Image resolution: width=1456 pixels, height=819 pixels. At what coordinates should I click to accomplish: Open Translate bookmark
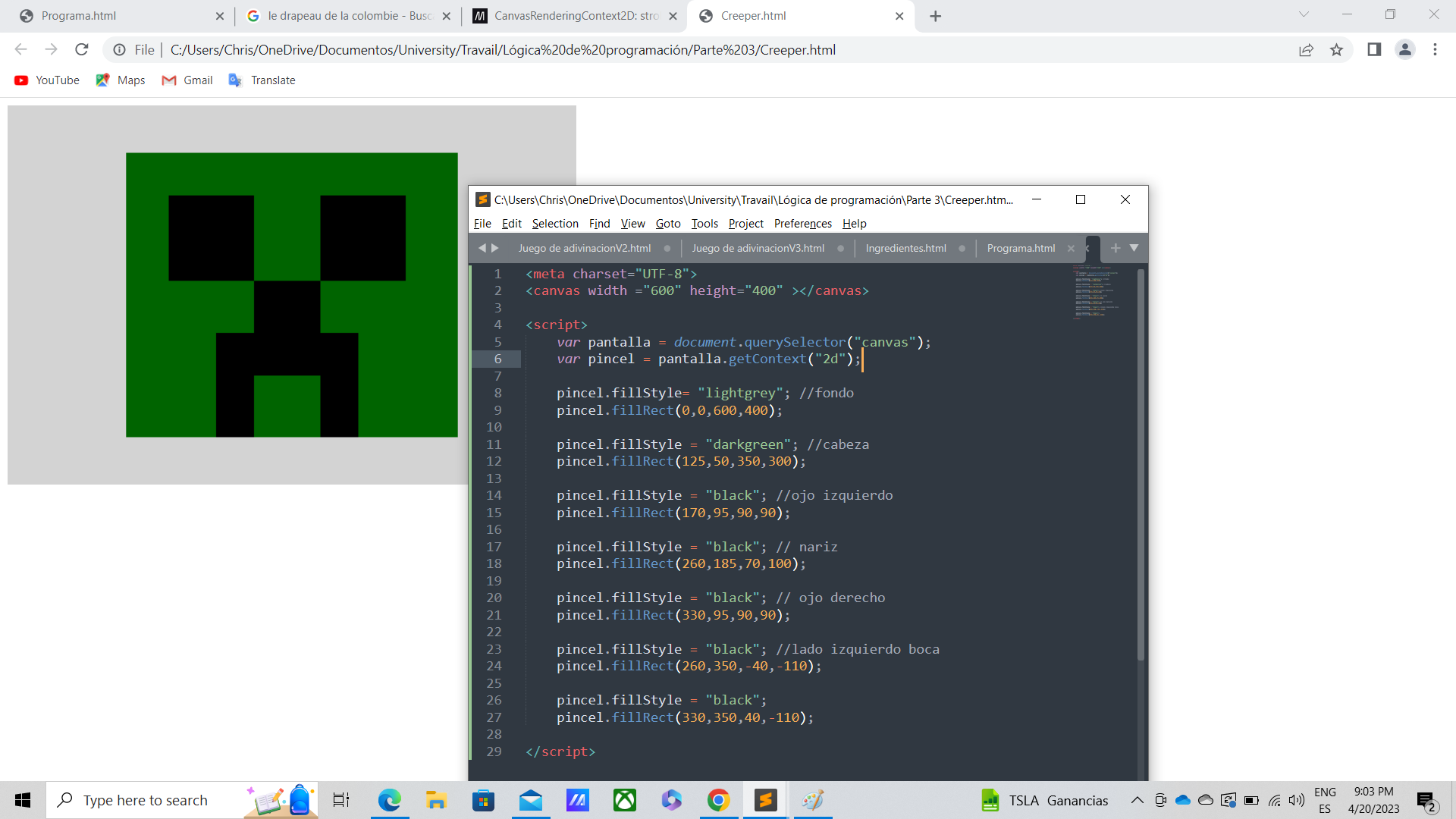pos(262,80)
